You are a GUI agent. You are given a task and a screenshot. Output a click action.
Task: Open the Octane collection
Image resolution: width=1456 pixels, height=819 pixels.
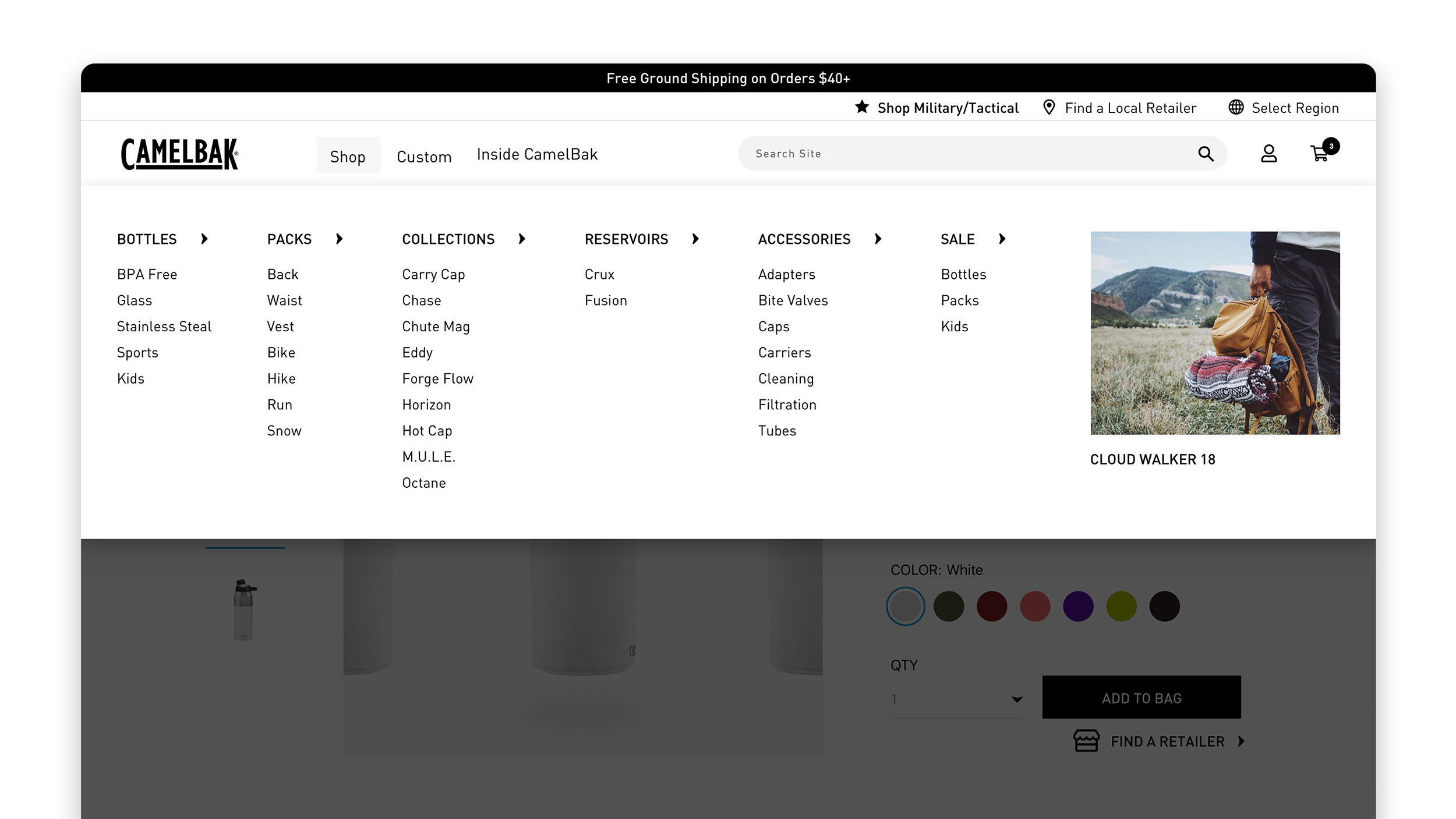point(424,483)
